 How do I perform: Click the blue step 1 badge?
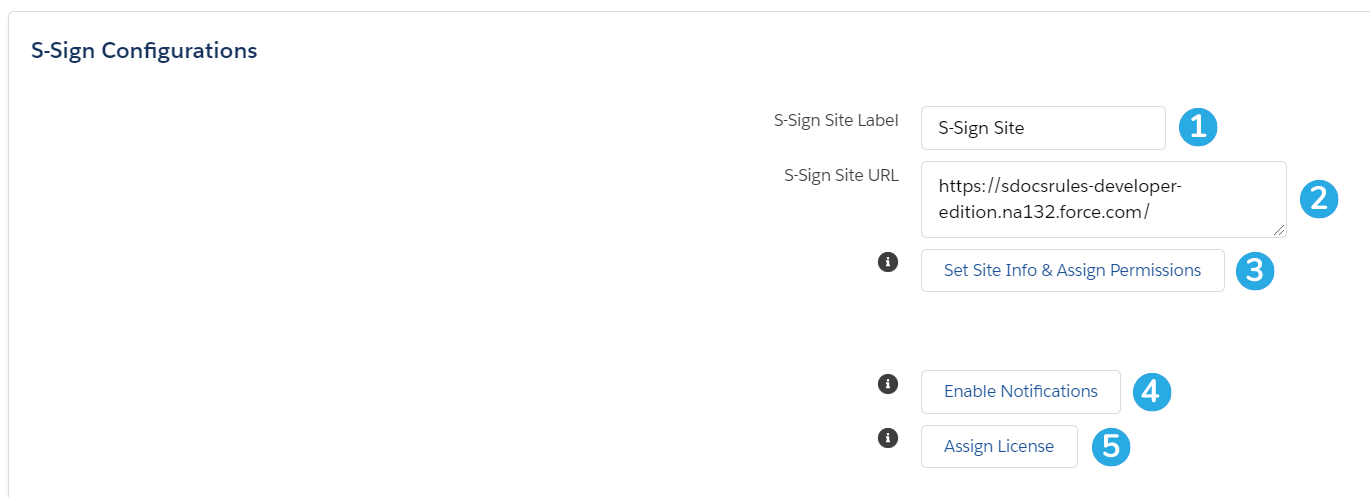1198,127
